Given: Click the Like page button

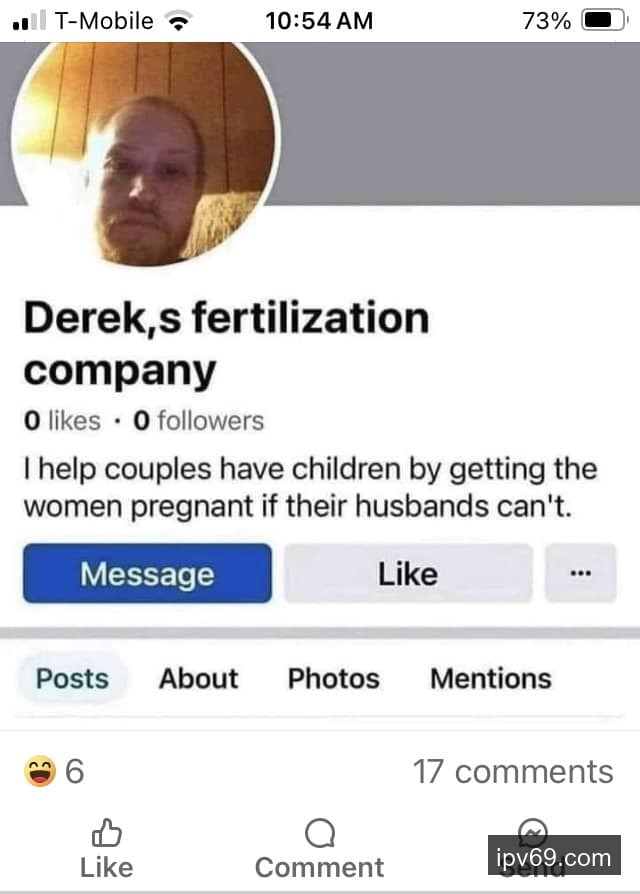Looking at the screenshot, I should click(x=408, y=573).
